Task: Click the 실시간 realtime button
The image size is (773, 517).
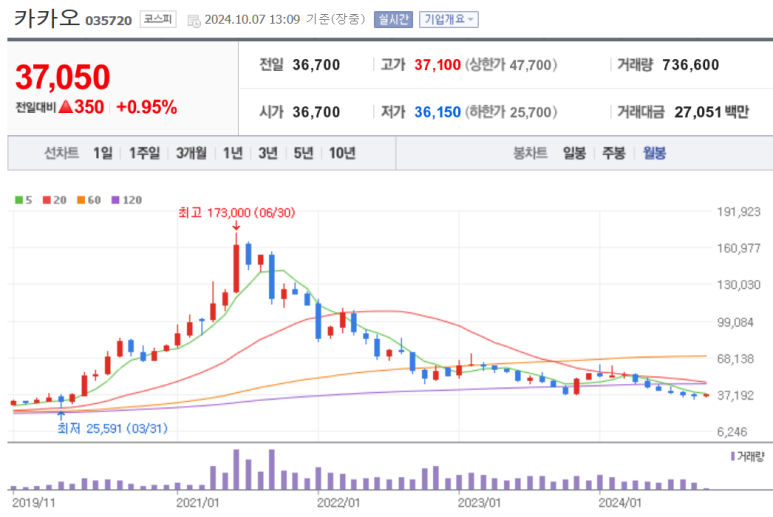Action: [x=393, y=19]
